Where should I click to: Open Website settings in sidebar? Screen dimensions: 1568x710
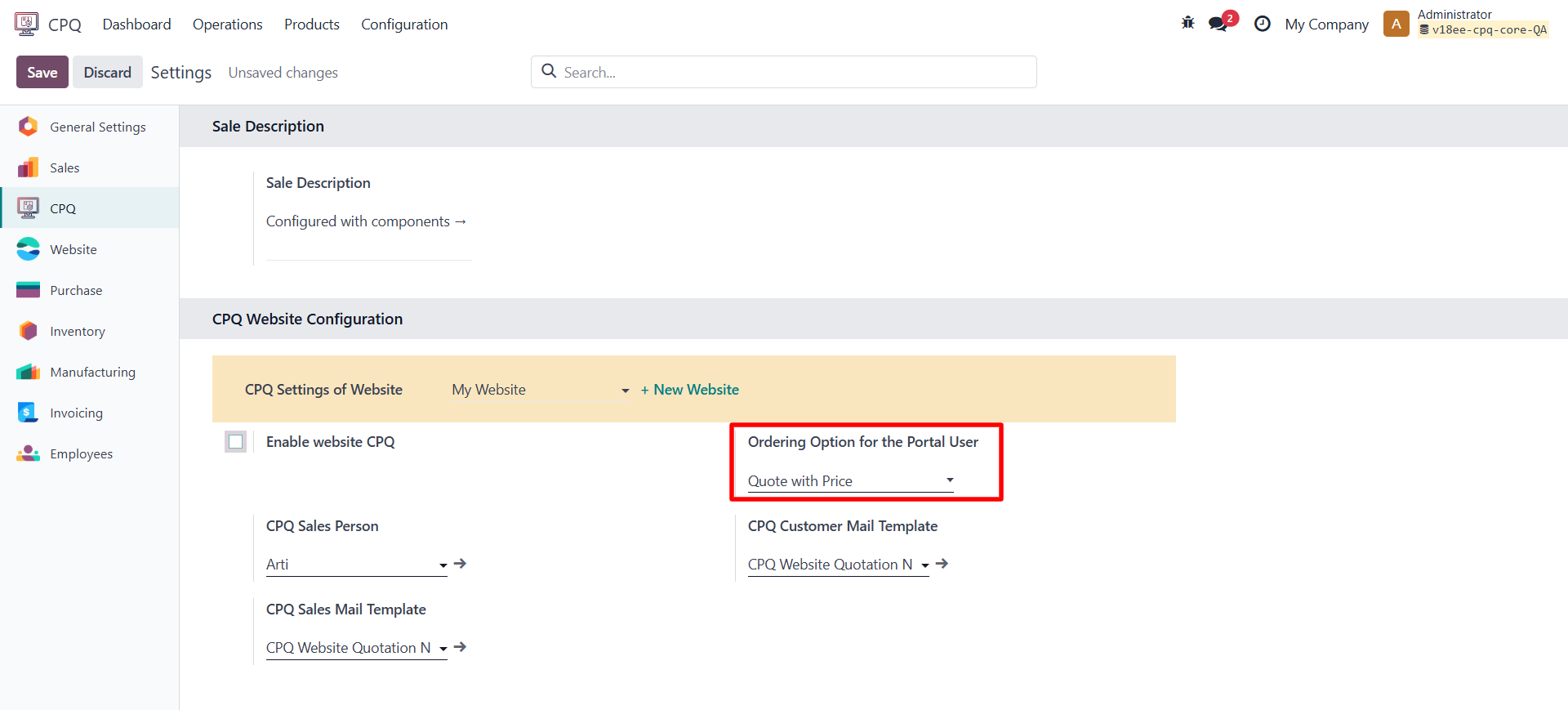point(73,249)
